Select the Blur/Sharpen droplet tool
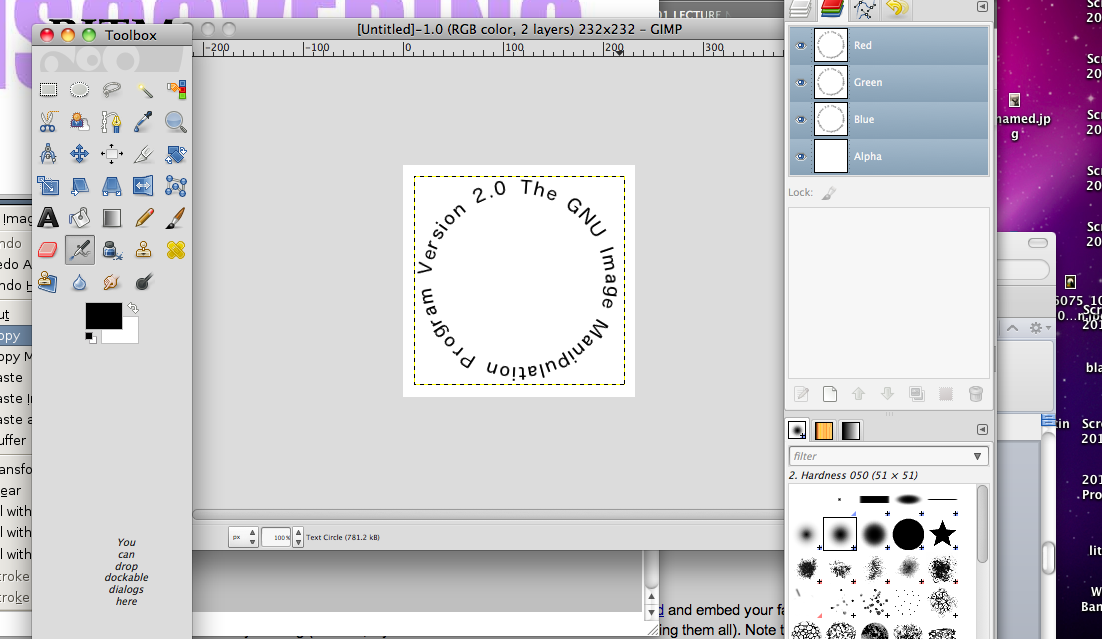The image size is (1102, 639). (79, 282)
